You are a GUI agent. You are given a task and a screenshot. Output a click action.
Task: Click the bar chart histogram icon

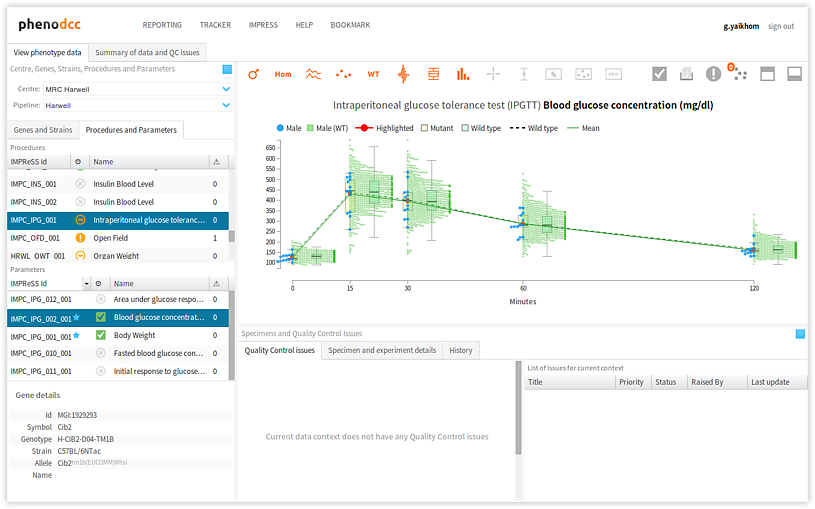click(x=463, y=74)
